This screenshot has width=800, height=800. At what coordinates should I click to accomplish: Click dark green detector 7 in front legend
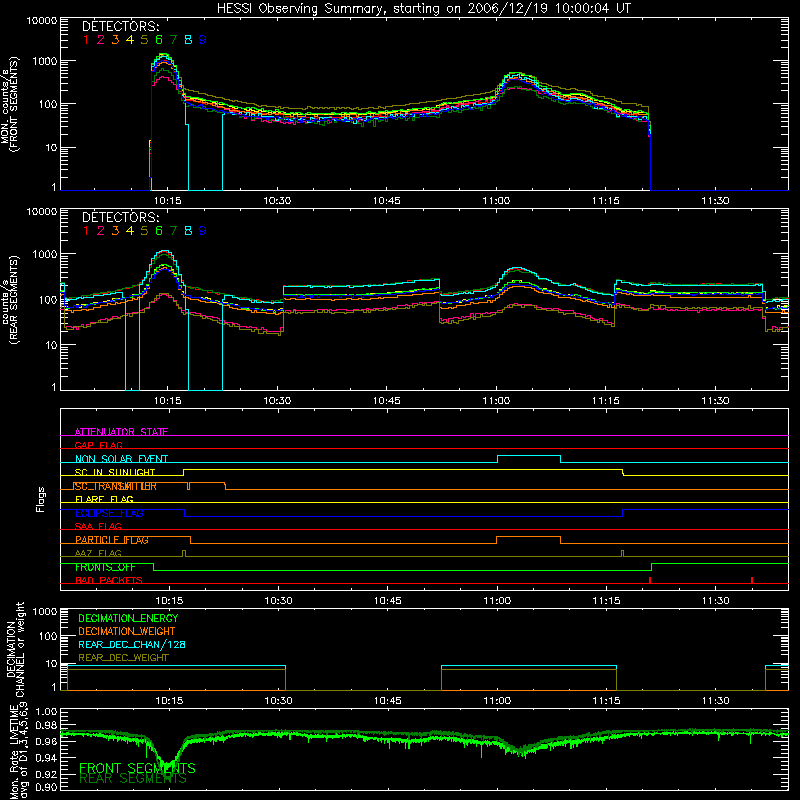pyautogui.click(x=173, y=40)
